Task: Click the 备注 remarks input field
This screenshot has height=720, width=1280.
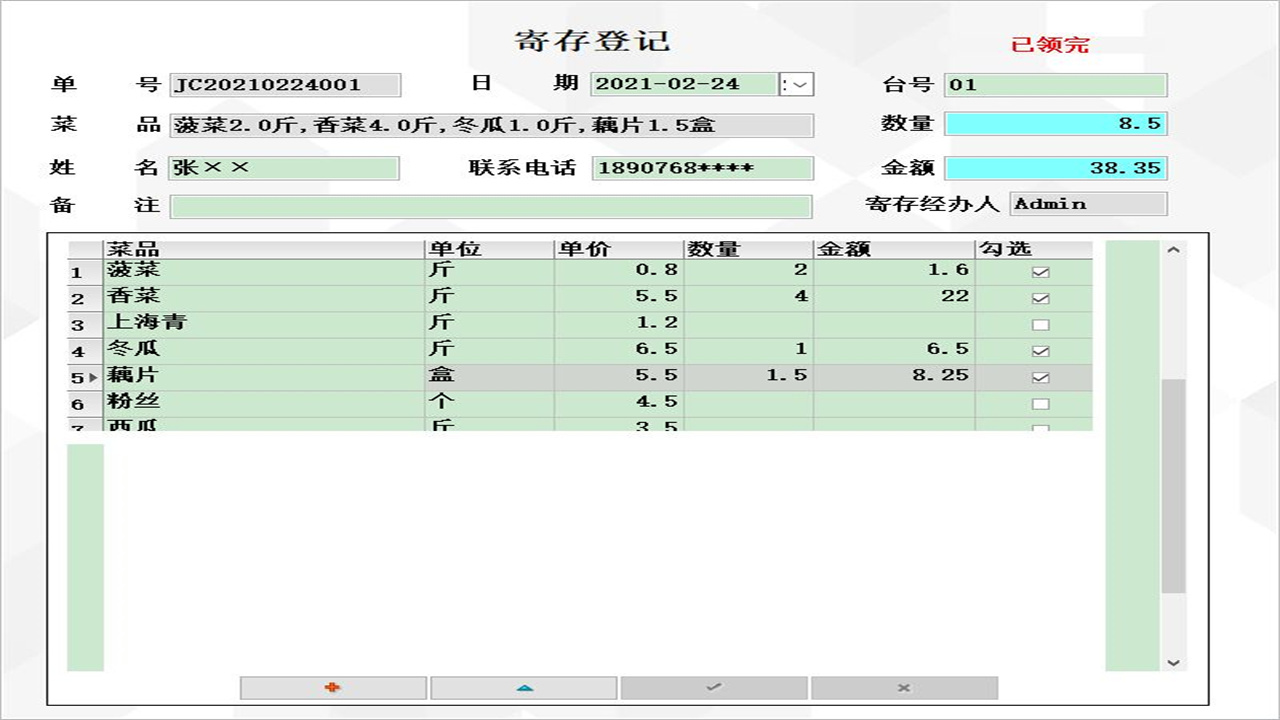Action: tap(490, 206)
